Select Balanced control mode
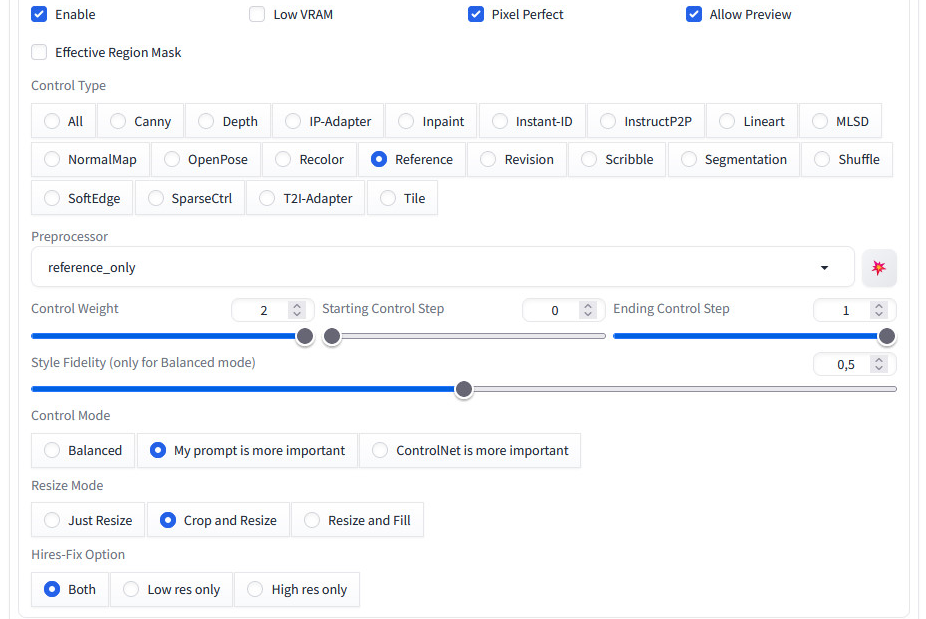926x619 pixels. 83,451
